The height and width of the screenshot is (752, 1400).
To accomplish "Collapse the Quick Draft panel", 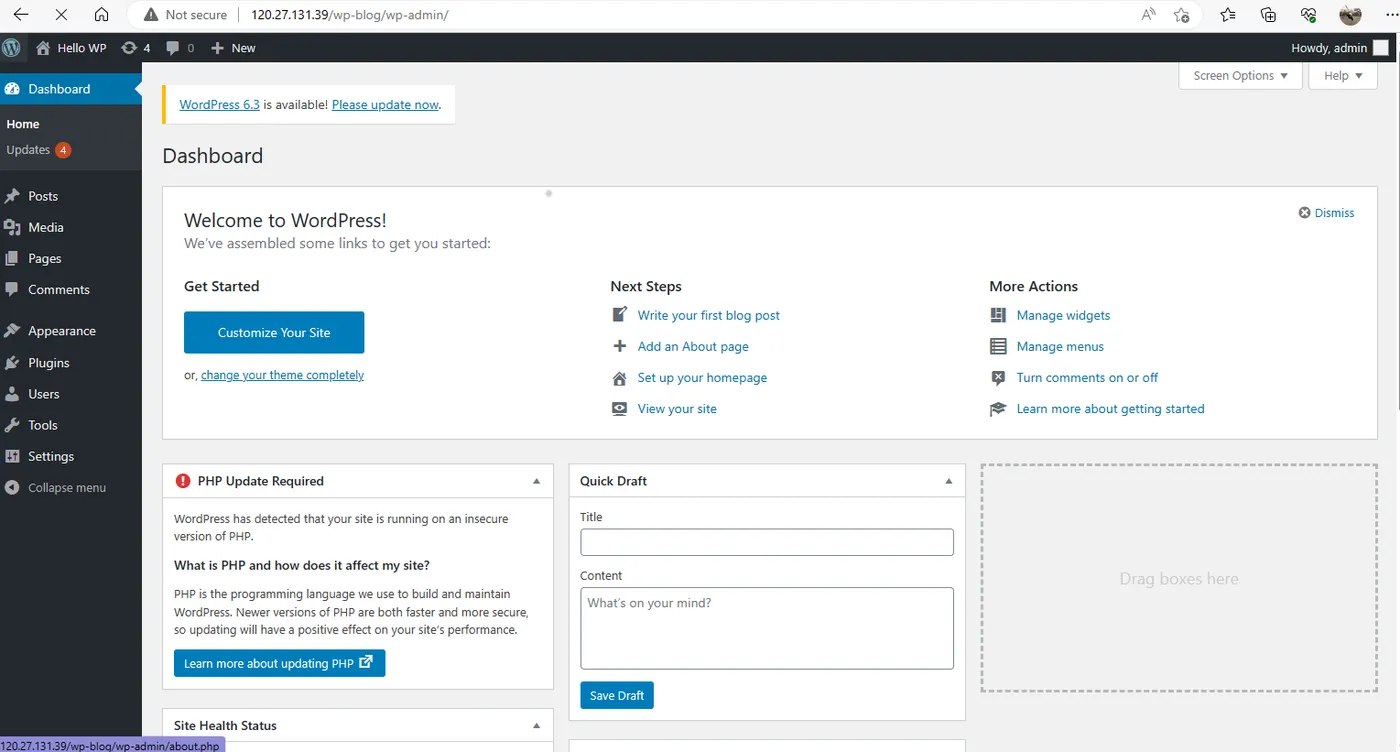I will (949, 481).
